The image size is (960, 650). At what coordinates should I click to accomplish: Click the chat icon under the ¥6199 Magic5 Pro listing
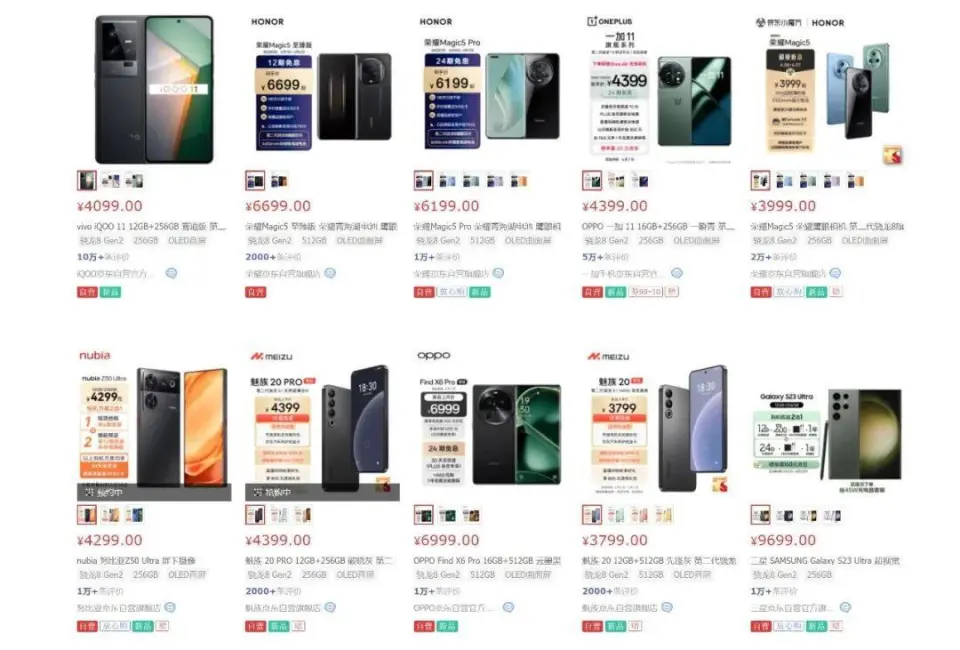(x=498, y=273)
